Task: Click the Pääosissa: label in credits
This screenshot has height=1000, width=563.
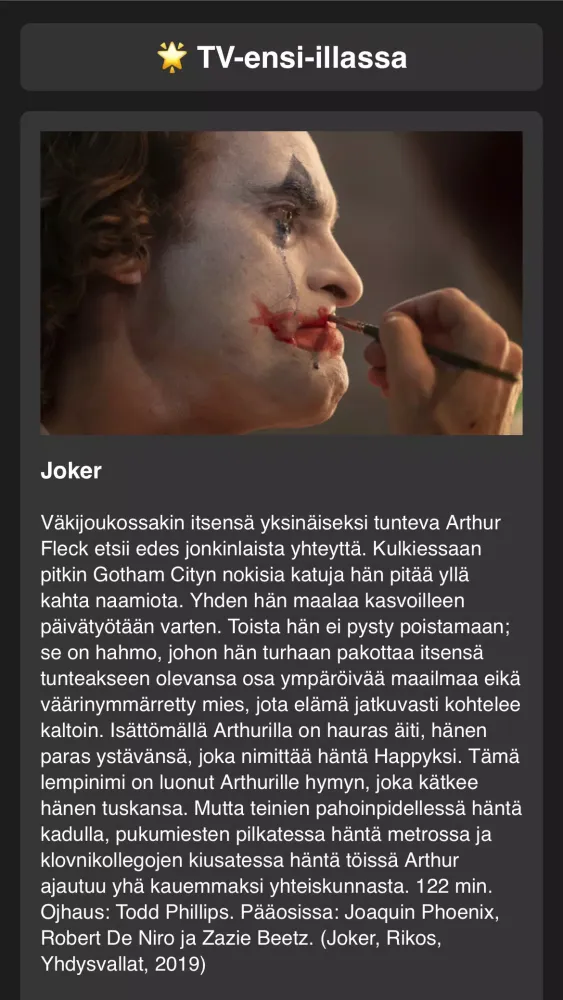Action: point(289,913)
